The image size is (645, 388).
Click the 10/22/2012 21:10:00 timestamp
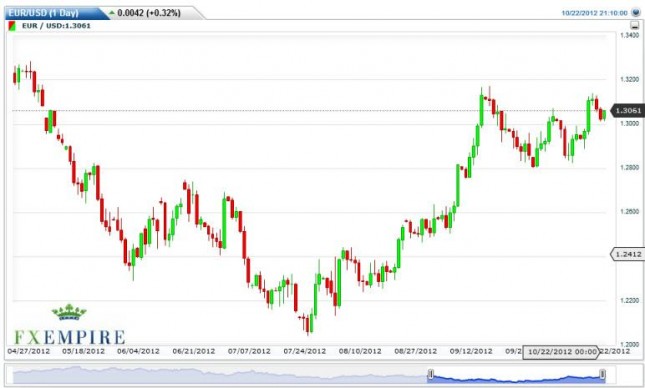(x=594, y=13)
